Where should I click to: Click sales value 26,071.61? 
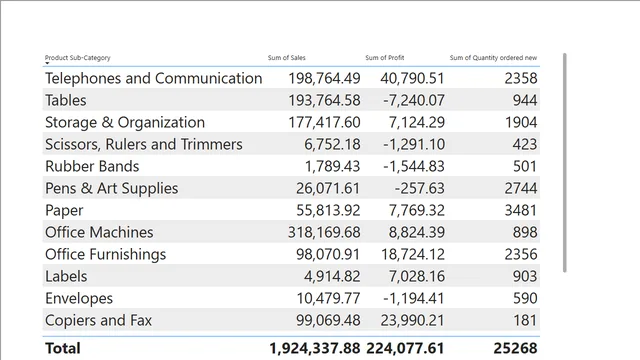328,189
